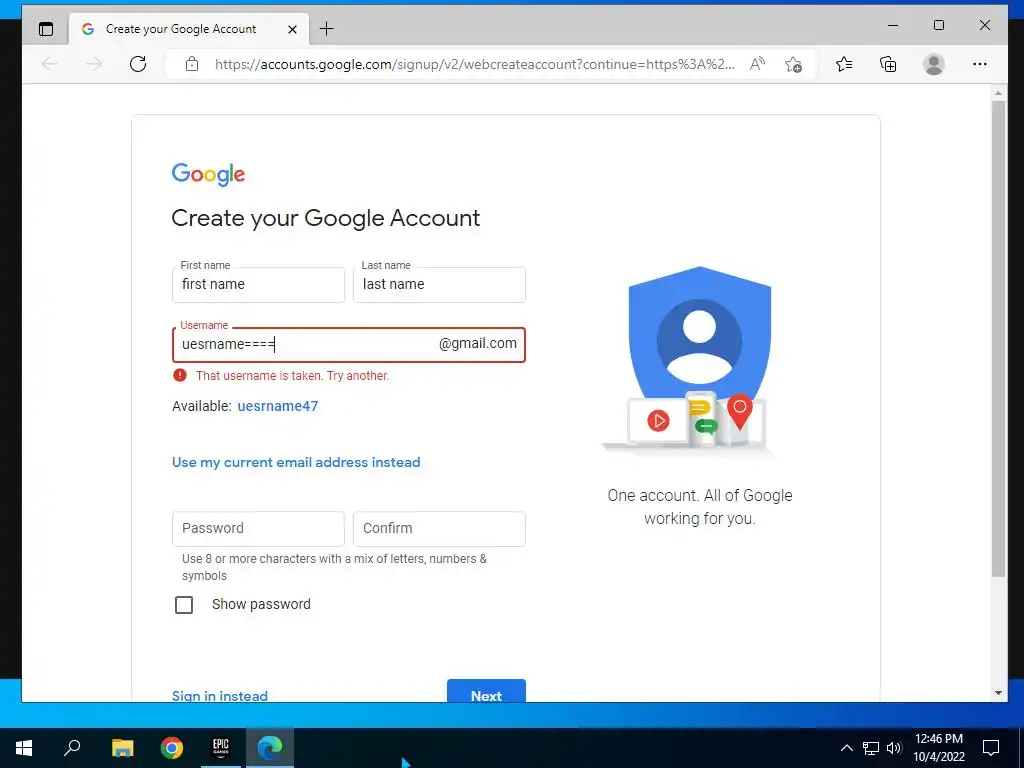Screen dimensions: 1024x768
Task: Click the First name field
Action: tap(258, 285)
